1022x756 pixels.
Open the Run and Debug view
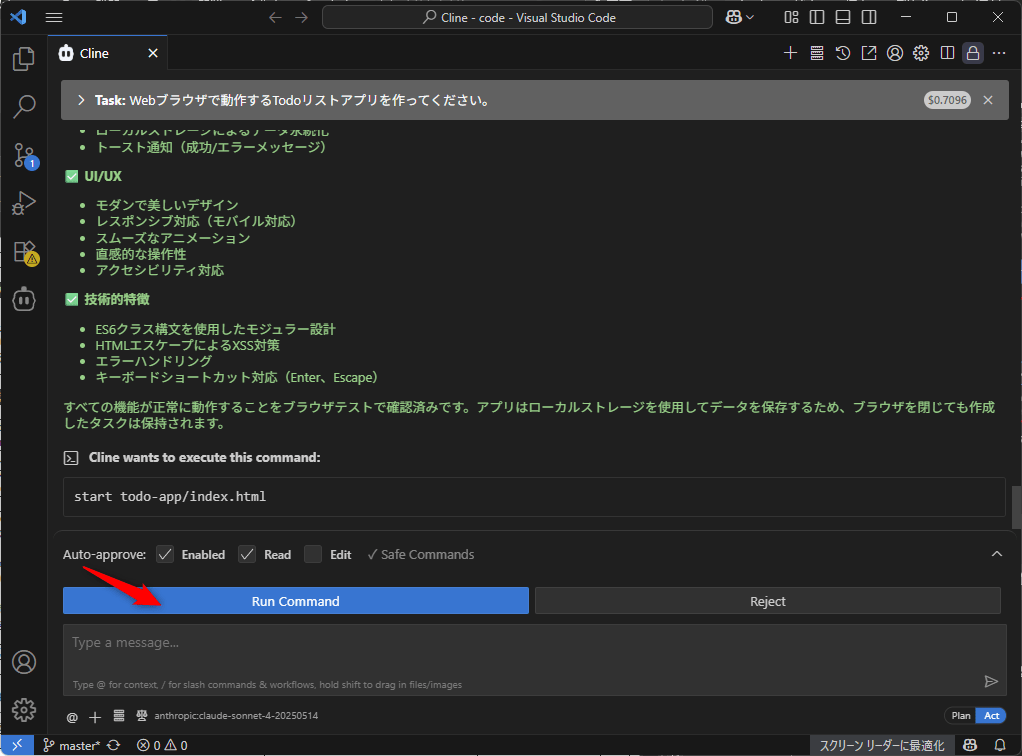pos(24,203)
